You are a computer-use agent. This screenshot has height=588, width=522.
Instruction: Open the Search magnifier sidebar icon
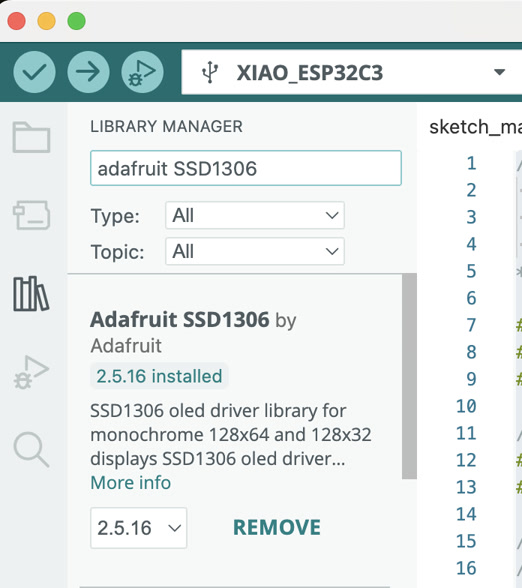[31, 449]
